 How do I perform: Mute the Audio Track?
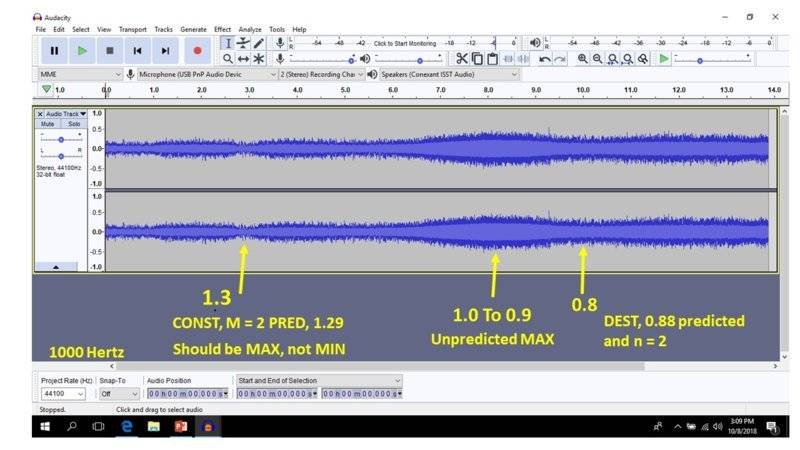pyautogui.click(x=48, y=124)
